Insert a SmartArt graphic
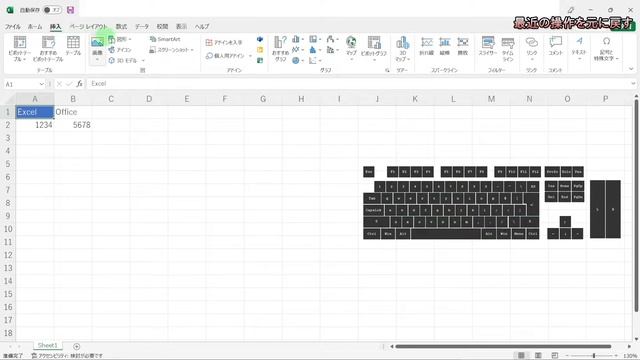Image resolution: width=640 pixels, height=360 pixels. tap(165, 39)
